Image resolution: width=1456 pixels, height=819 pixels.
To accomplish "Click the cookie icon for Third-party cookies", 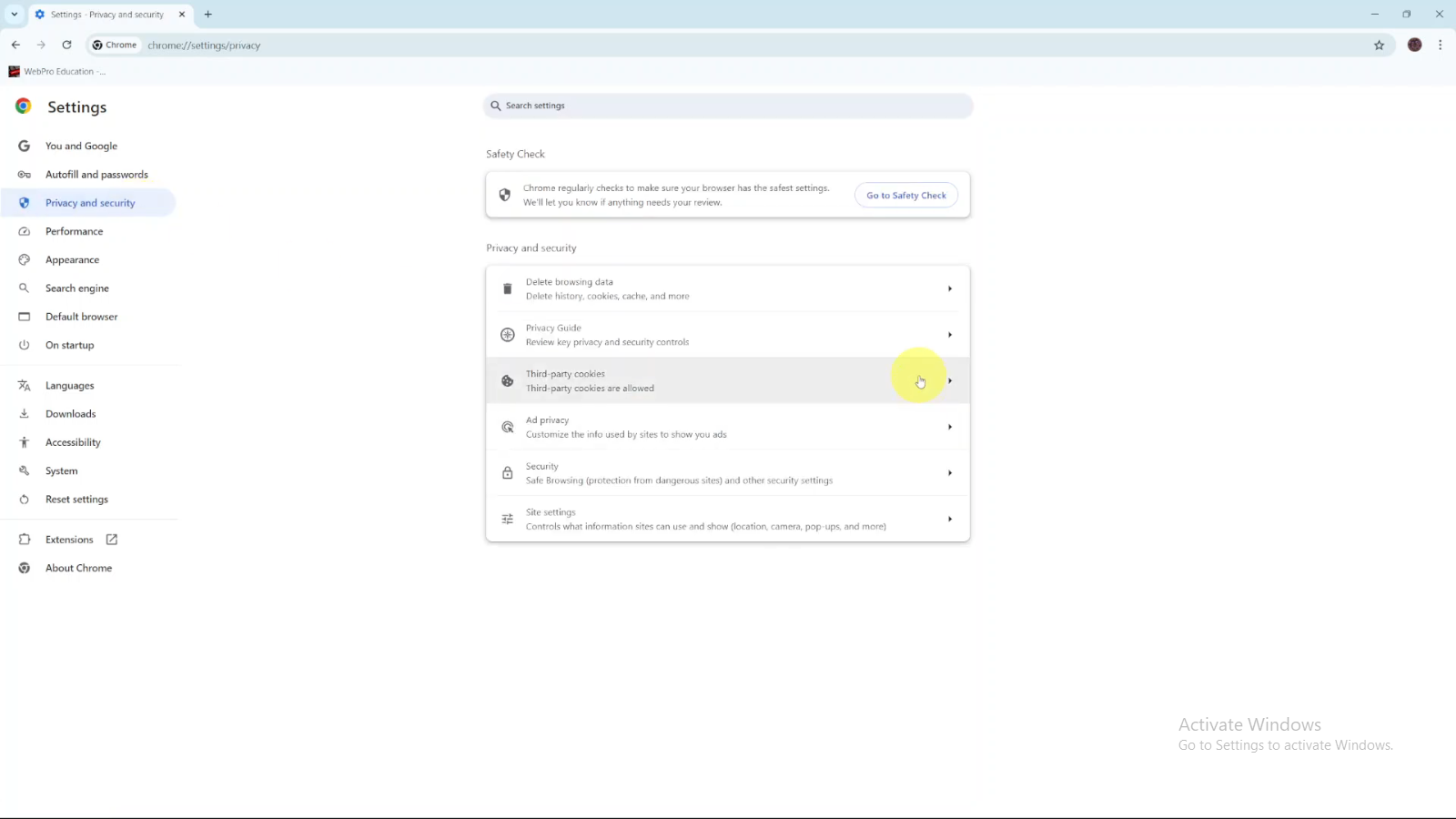I will point(508,381).
